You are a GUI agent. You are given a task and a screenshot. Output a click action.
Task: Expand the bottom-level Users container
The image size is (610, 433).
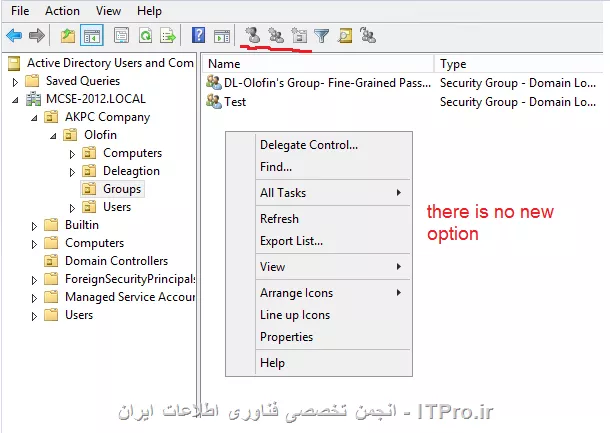[34, 316]
